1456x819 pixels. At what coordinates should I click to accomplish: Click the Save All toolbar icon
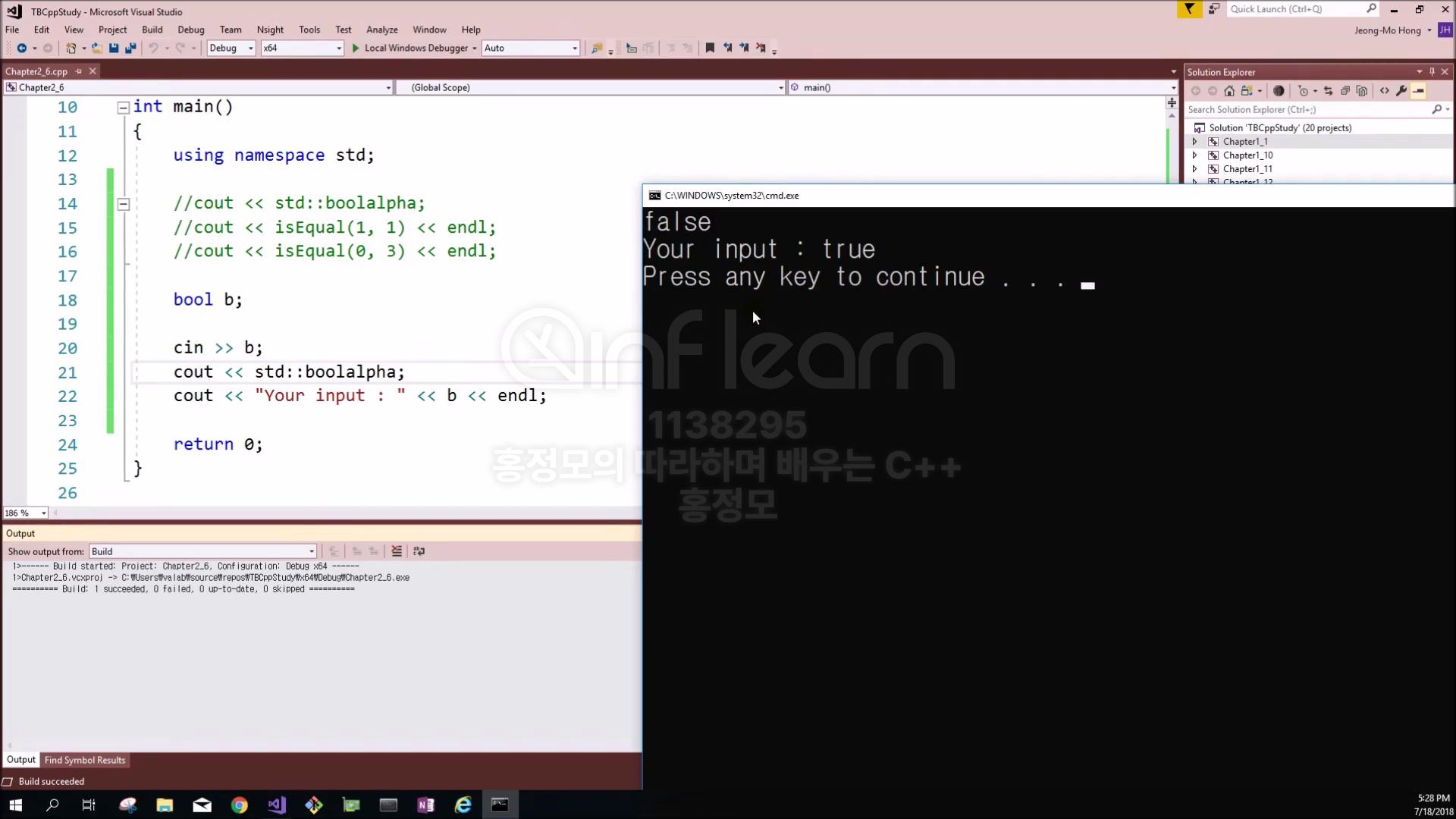click(130, 48)
